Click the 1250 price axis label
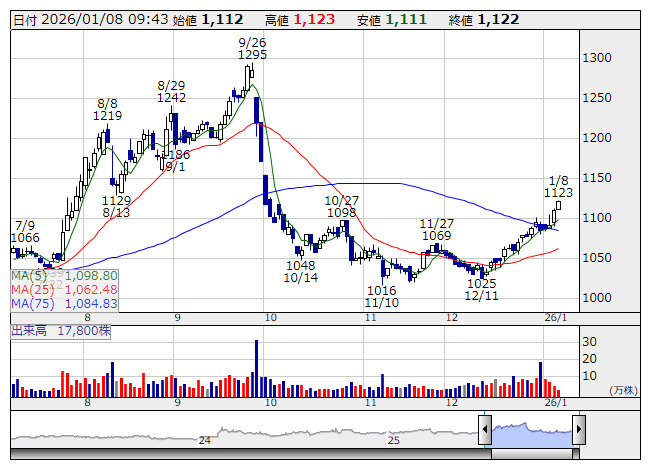Image resolution: width=653 pixels, height=470 pixels. (x=597, y=98)
